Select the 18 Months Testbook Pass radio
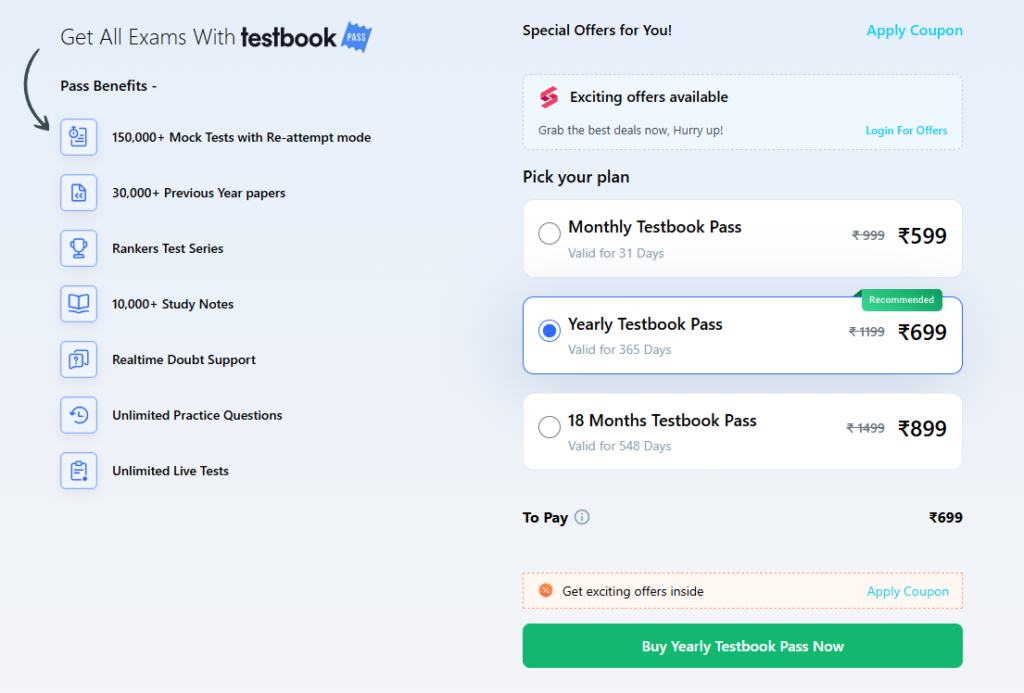The width and height of the screenshot is (1024, 693). 549,427
